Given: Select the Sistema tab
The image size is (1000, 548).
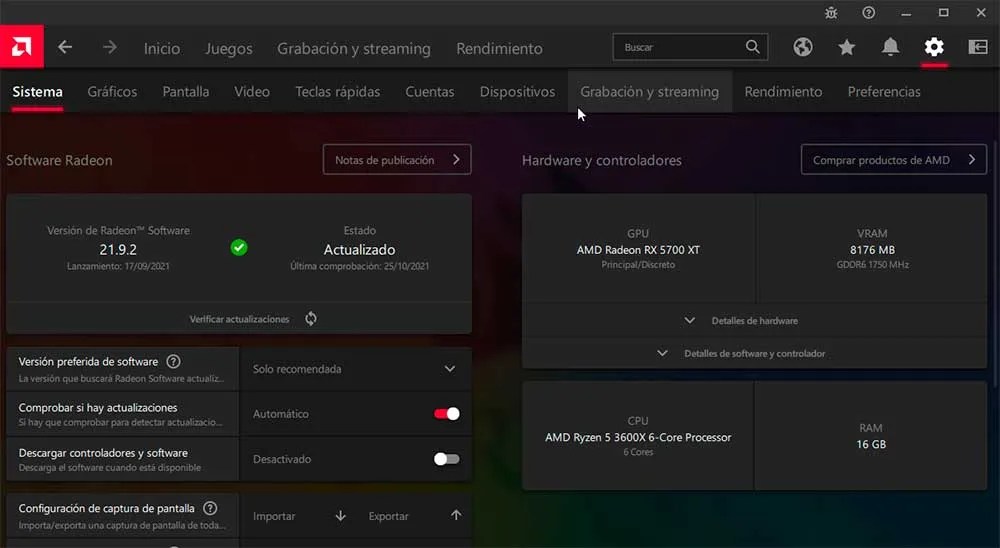Looking at the screenshot, I should pos(37,91).
